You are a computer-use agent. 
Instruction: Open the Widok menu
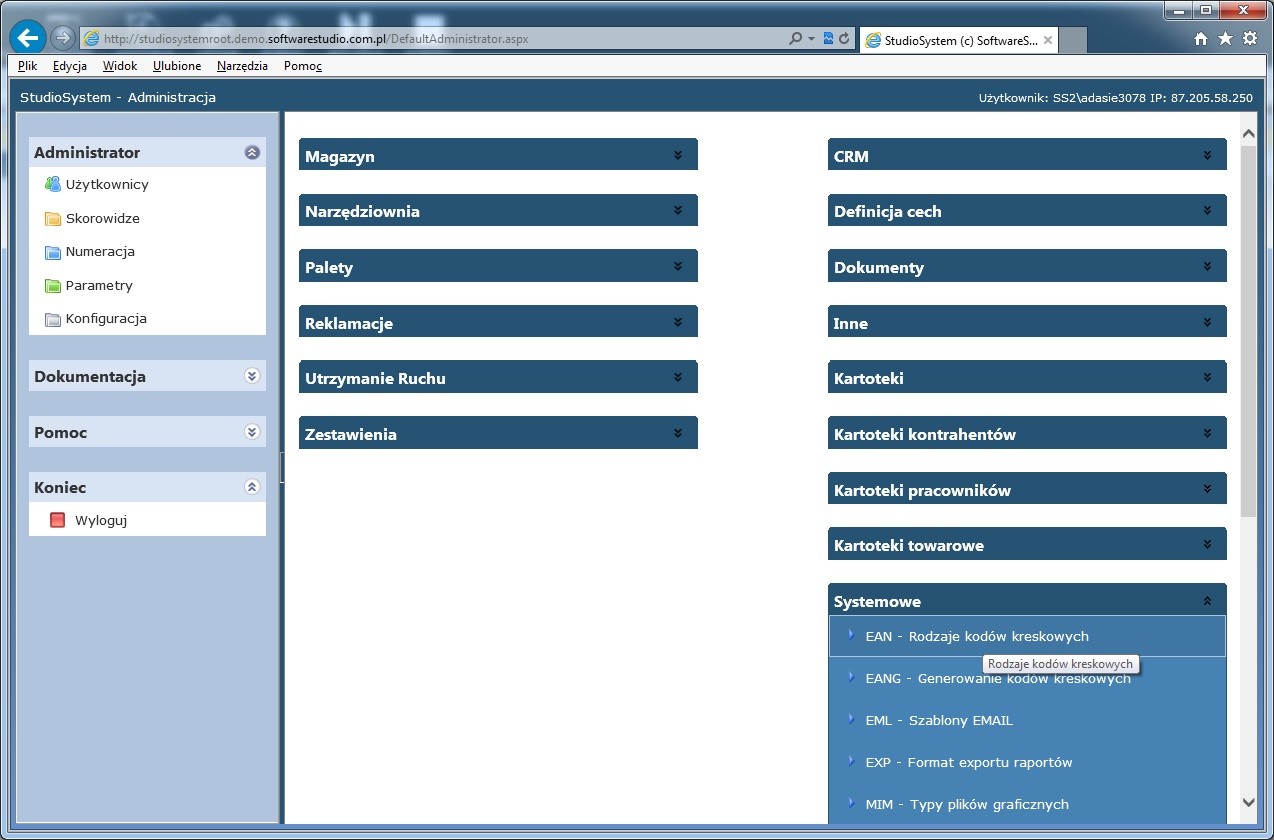pyautogui.click(x=120, y=66)
